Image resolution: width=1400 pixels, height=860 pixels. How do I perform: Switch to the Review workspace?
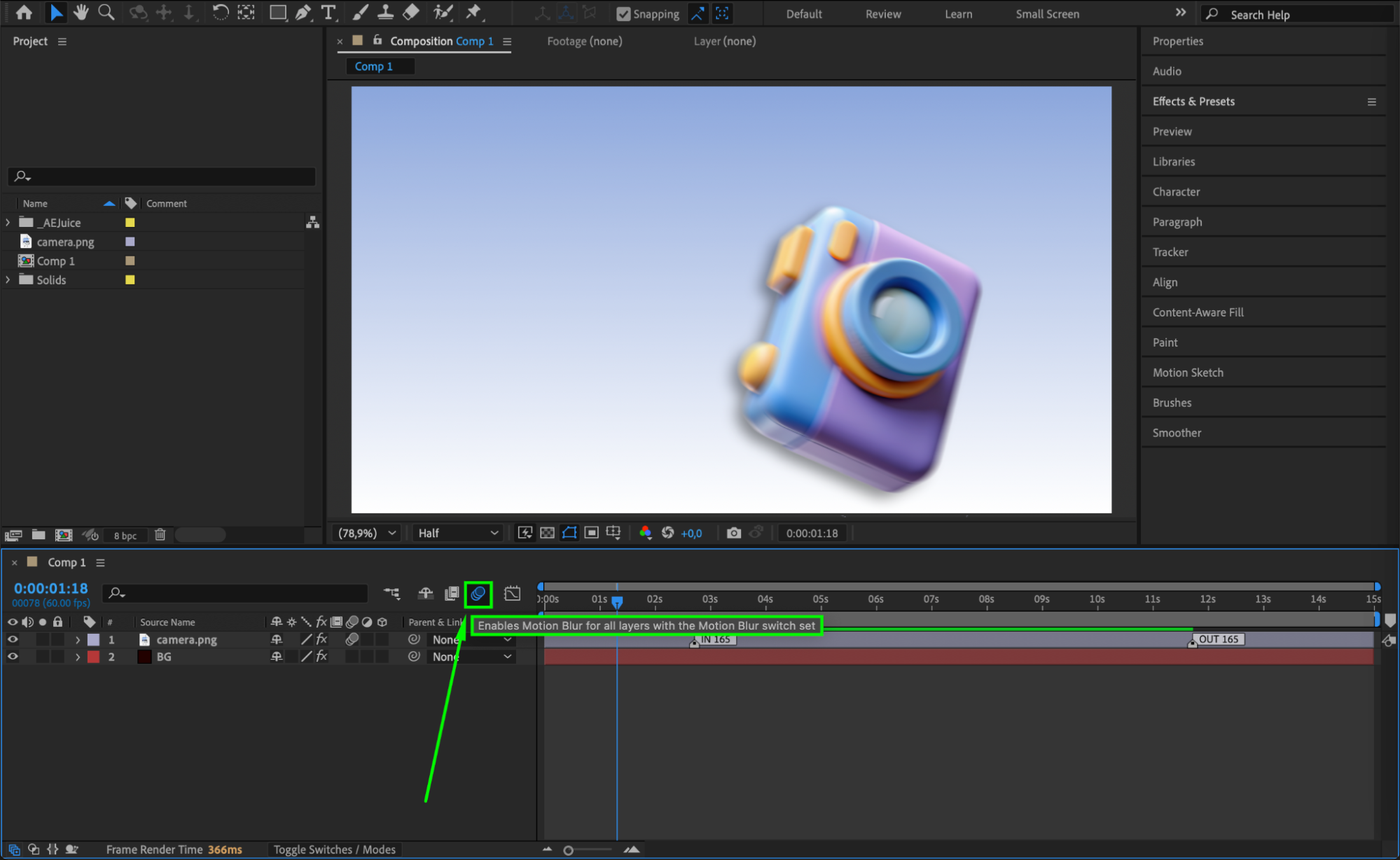pos(882,14)
